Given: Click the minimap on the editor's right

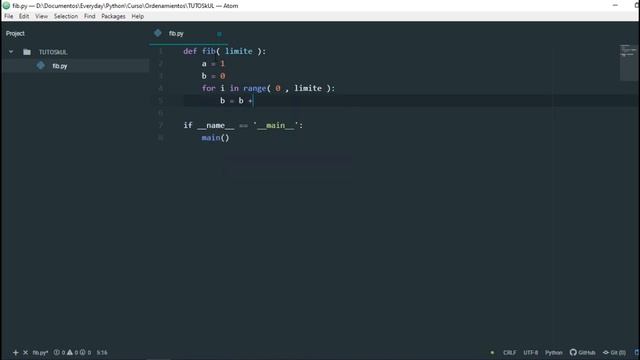Looking at the screenshot, I should 628,62.
